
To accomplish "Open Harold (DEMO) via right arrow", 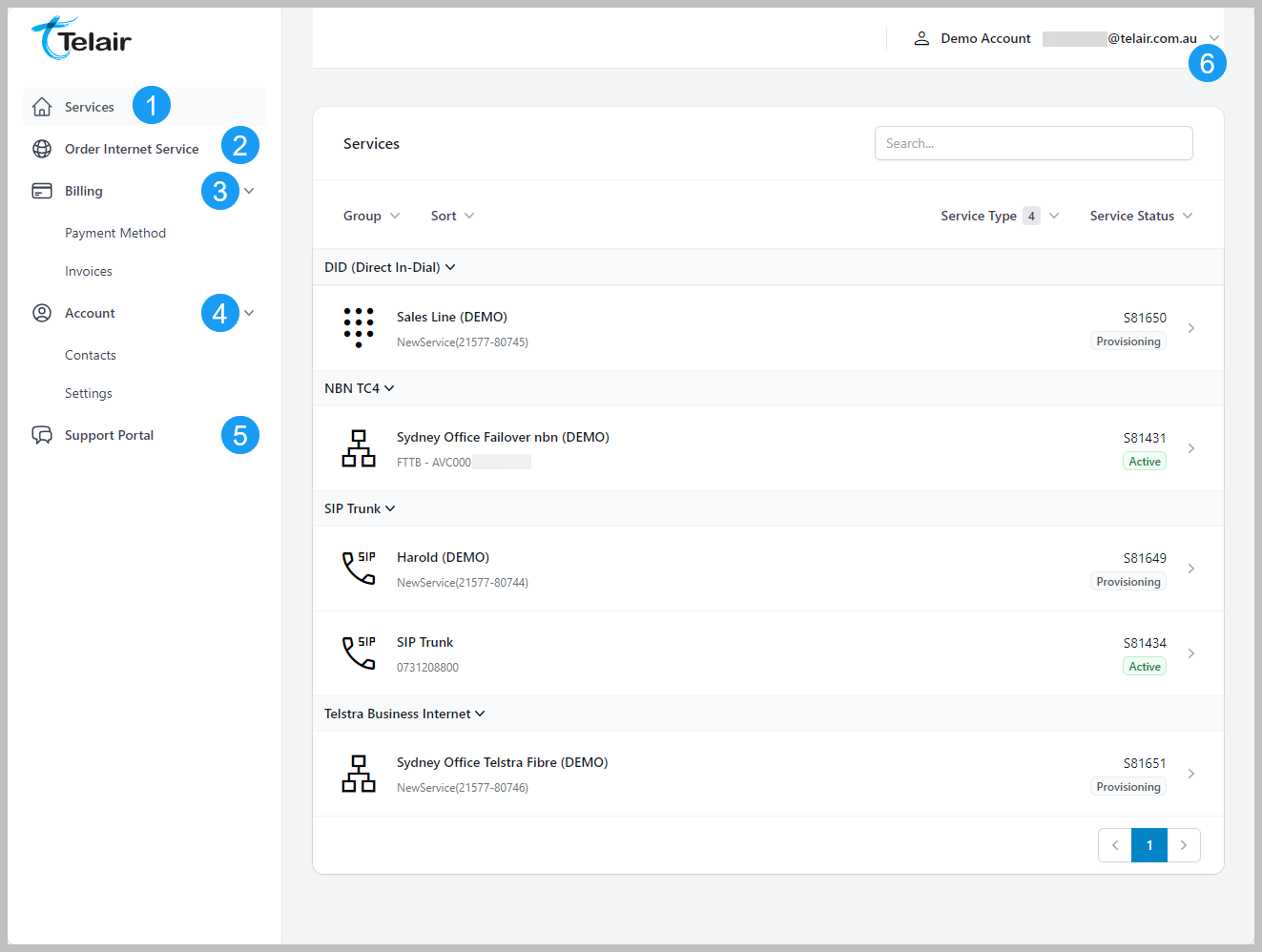I will (1191, 569).
